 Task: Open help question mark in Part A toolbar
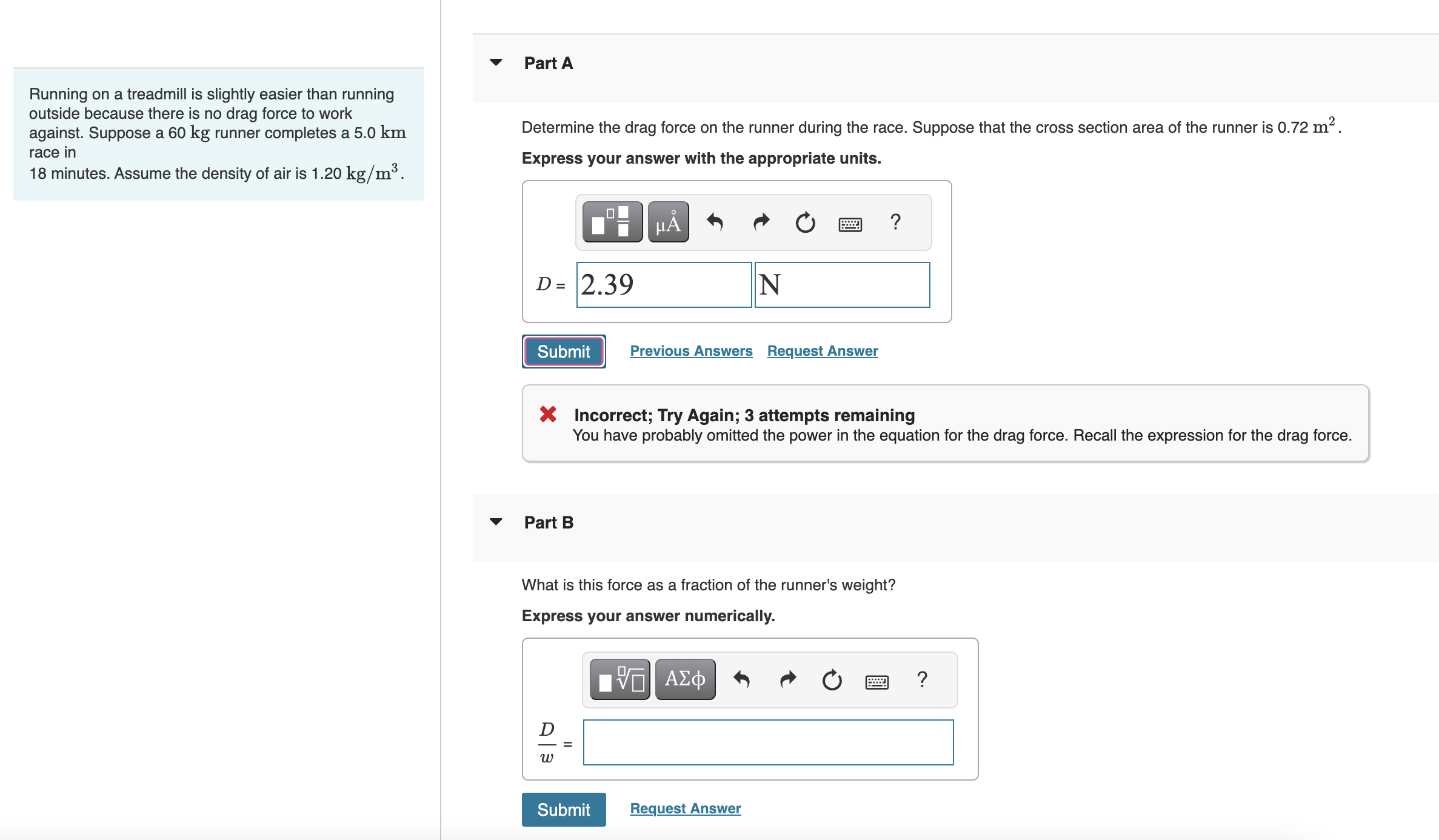click(x=895, y=222)
